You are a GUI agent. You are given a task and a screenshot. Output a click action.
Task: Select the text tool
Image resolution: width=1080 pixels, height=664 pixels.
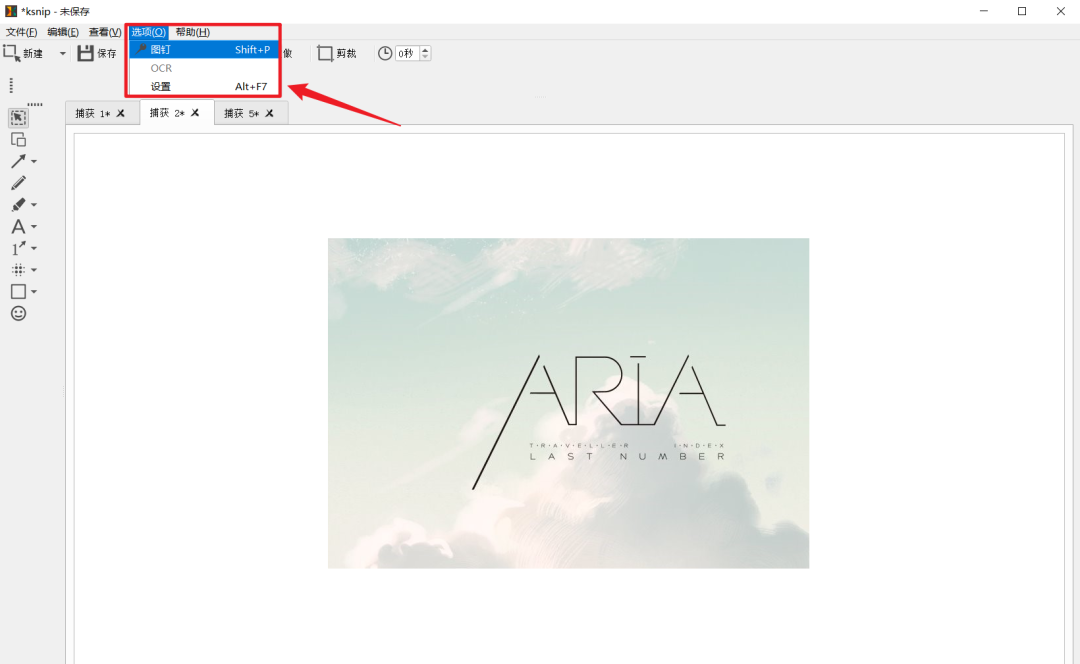pos(19,227)
